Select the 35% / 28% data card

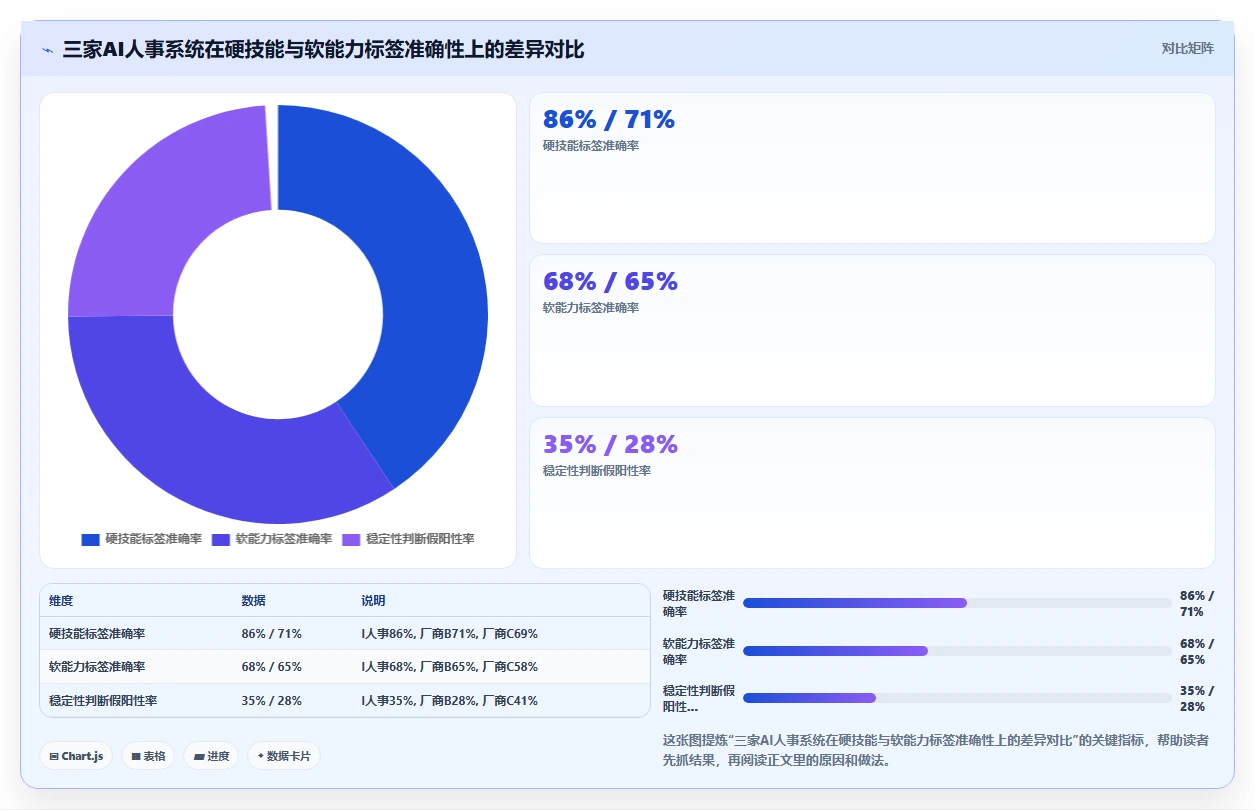pos(872,493)
